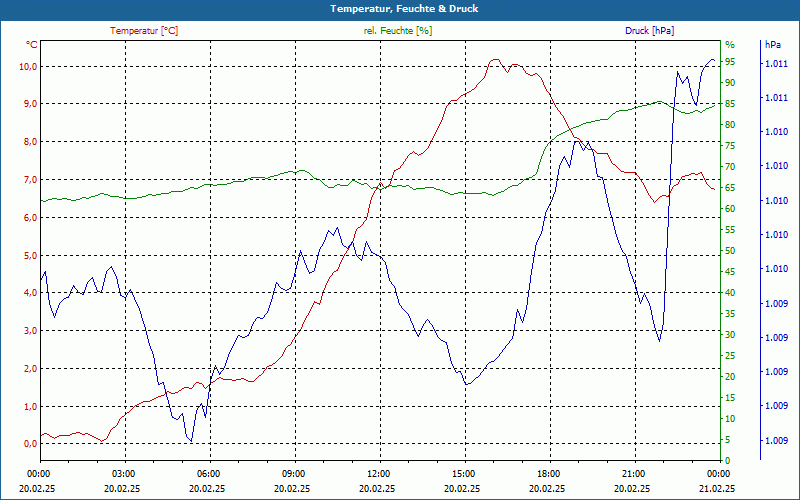This screenshot has height=500, width=800.
Task: Click the '55' humidity axis value
Action: pos(730,230)
